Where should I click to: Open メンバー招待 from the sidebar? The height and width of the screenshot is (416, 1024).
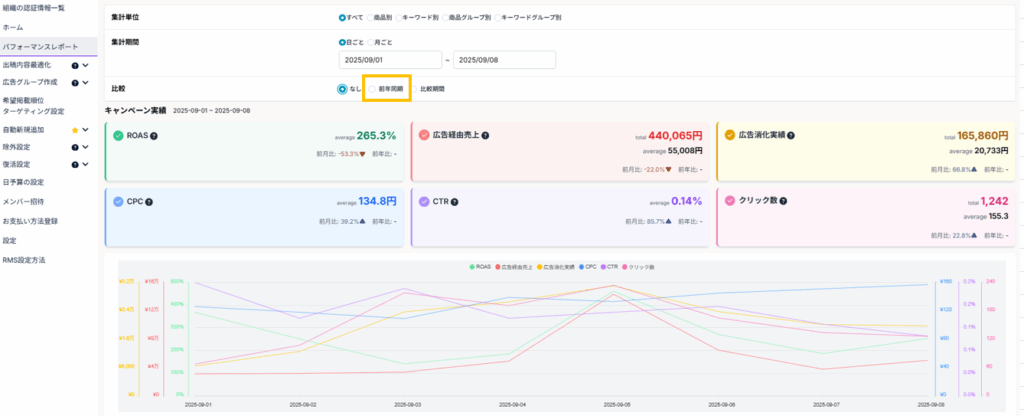coord(23,202)
